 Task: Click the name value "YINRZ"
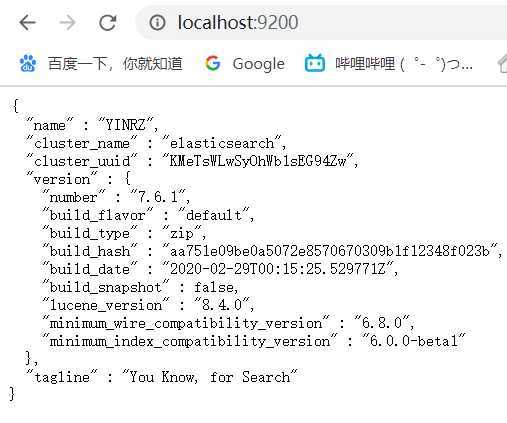126,125
